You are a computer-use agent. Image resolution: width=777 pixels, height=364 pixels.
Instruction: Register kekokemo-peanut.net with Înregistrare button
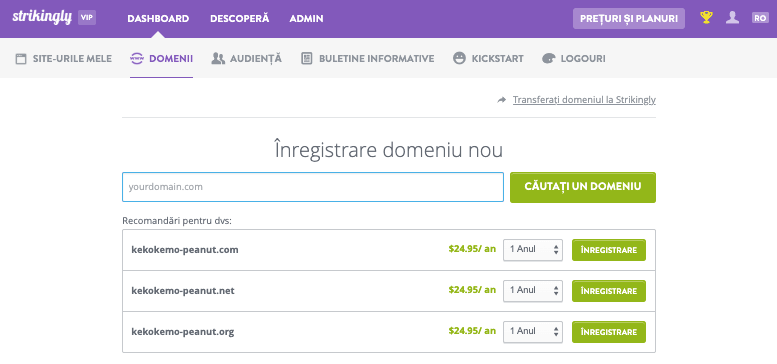point(609,291)
